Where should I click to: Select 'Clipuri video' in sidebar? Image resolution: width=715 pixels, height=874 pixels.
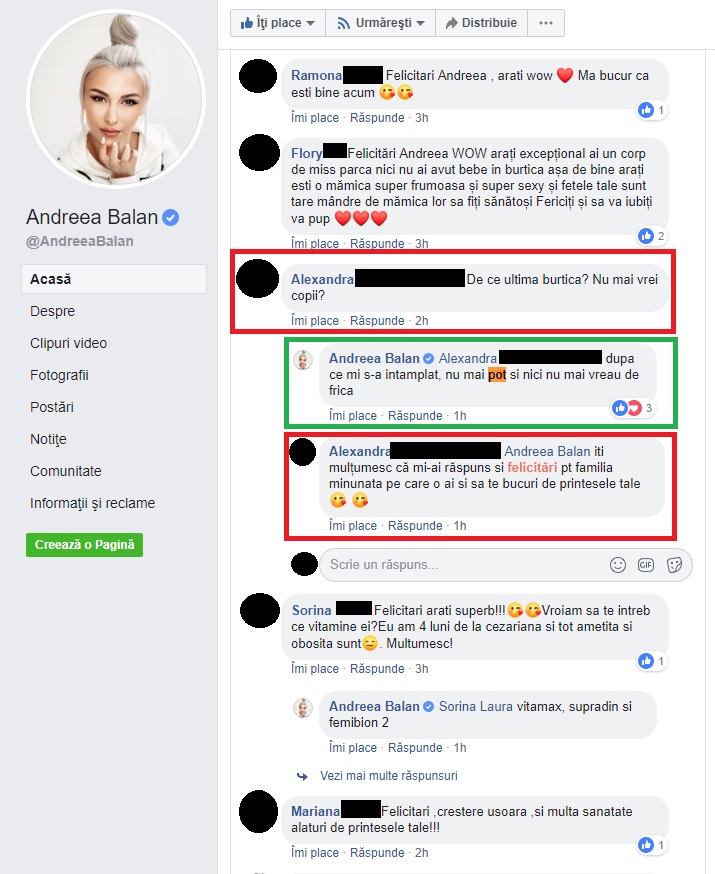point(69,343)
